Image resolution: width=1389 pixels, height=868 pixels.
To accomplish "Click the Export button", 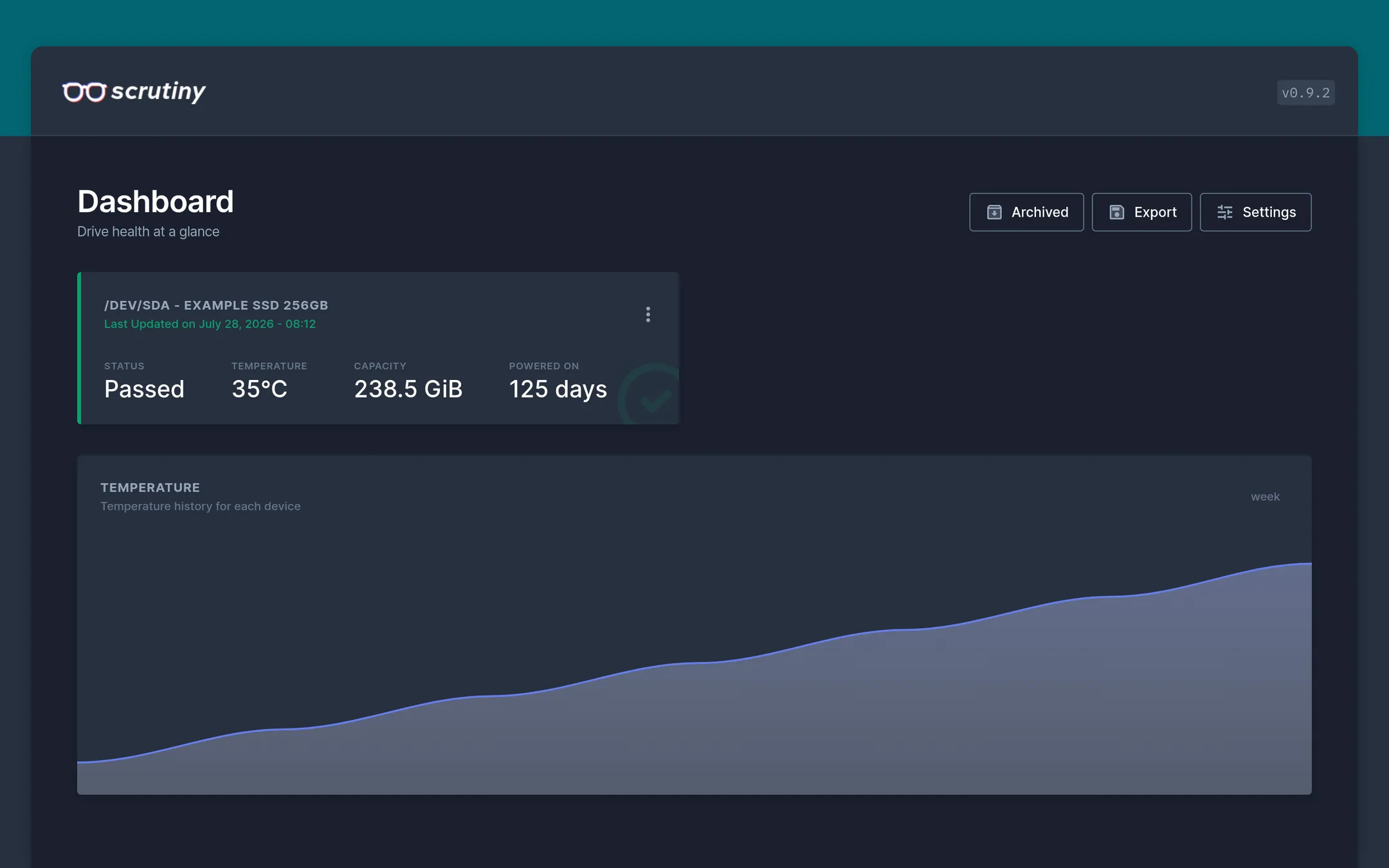I will coord(1141,212).
